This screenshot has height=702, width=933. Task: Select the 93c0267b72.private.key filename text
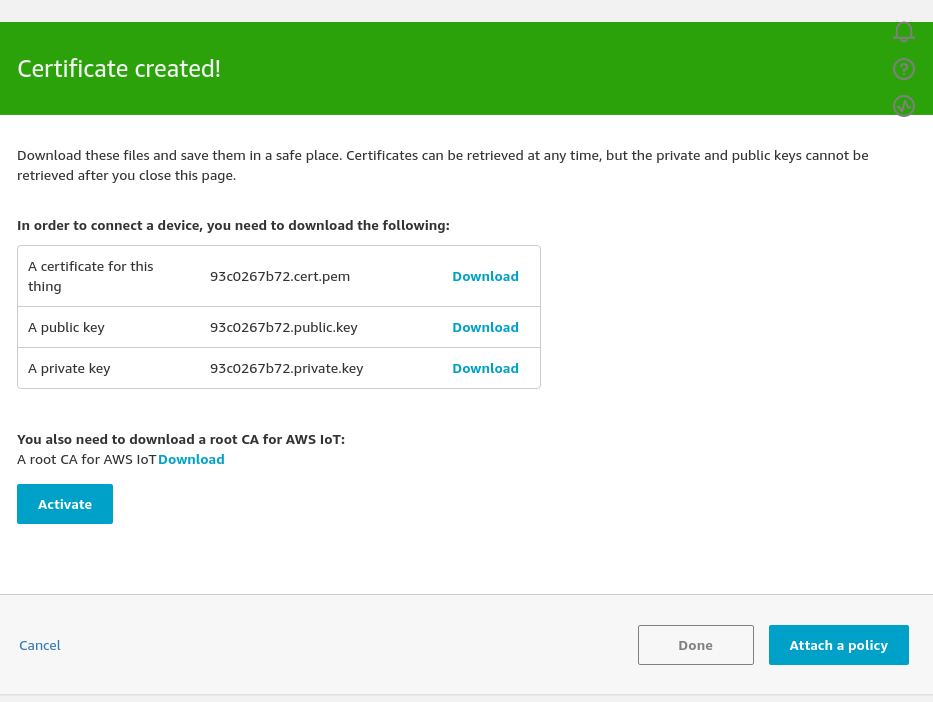pos(286,368)
